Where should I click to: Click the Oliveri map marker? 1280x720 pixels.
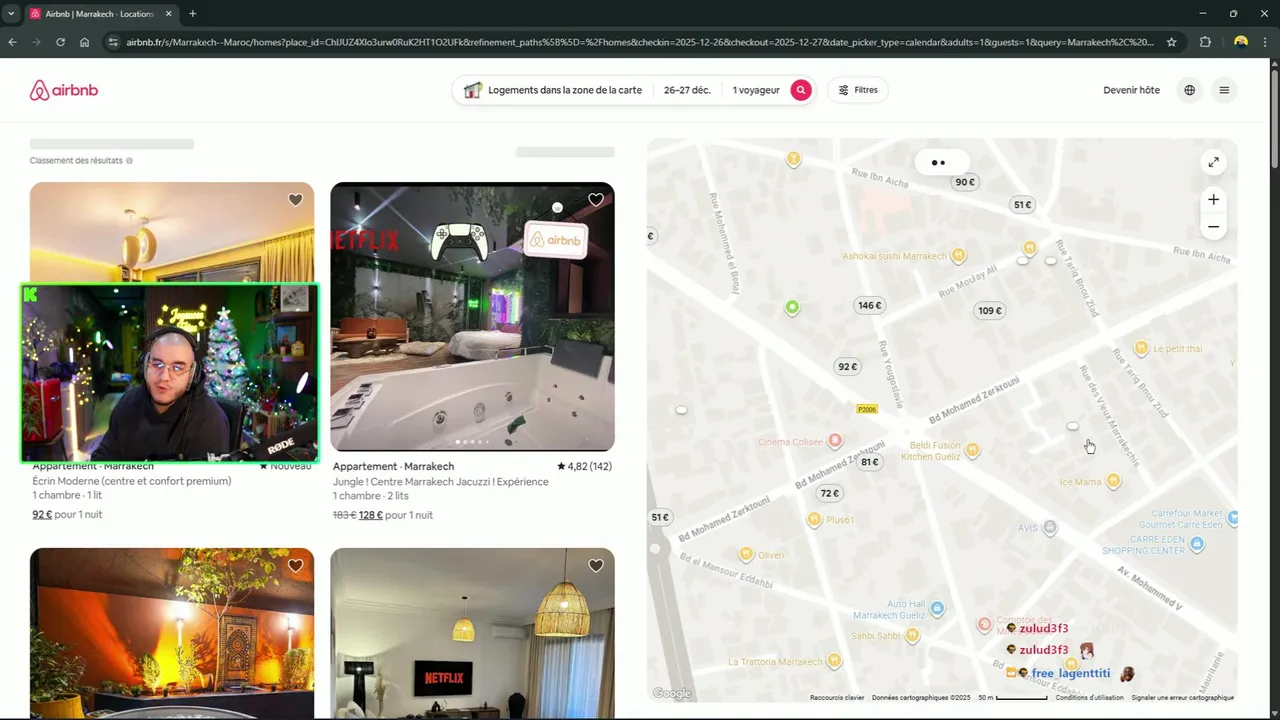(745, 554)
